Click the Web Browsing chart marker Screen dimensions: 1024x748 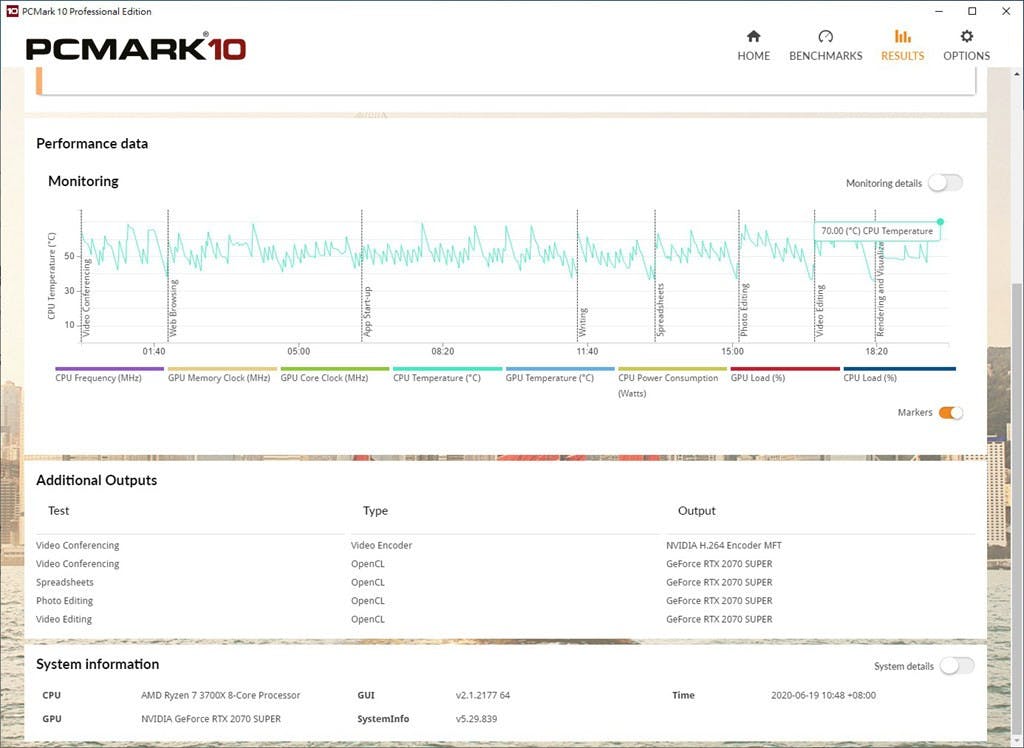[x=174, y=308]
